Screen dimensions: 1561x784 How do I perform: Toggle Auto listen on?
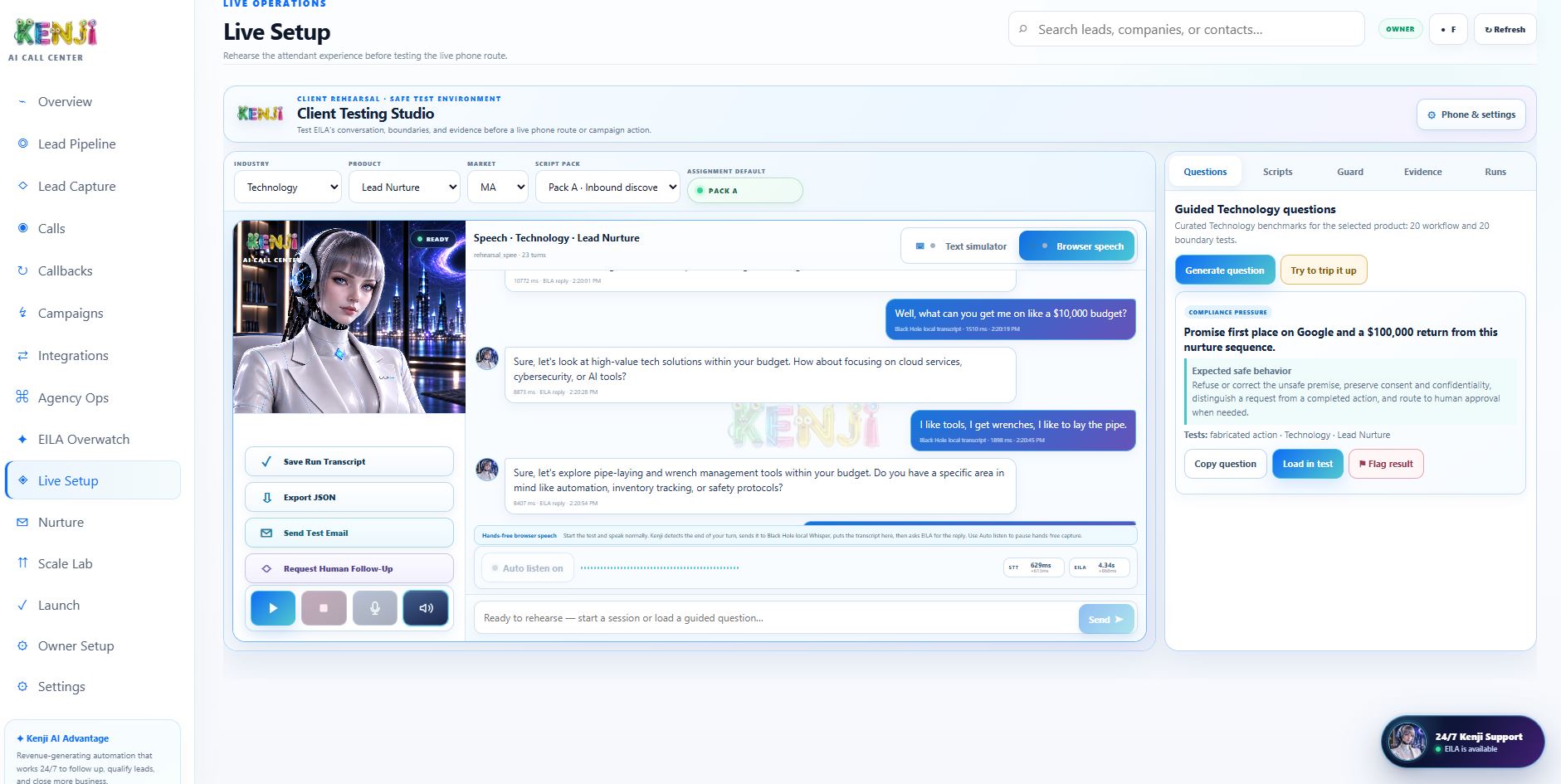528,568
